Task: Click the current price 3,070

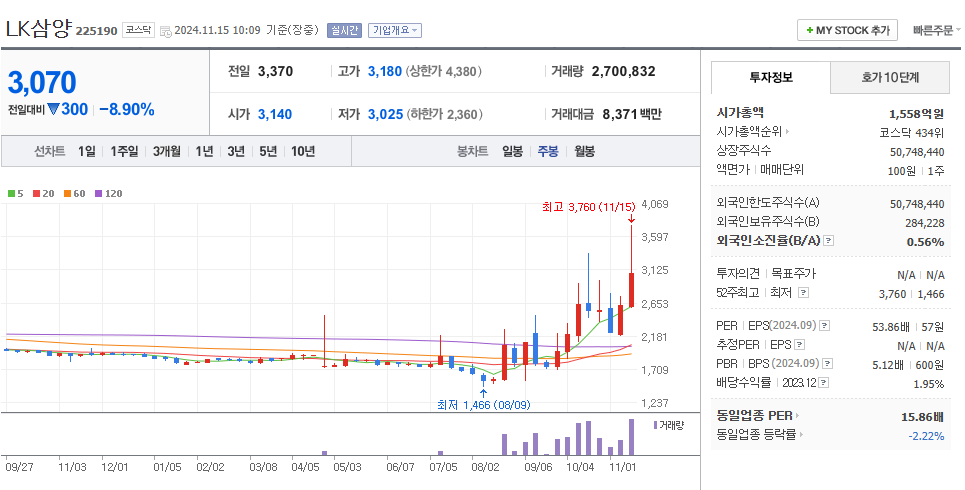Action: click(x=42, y=82)
